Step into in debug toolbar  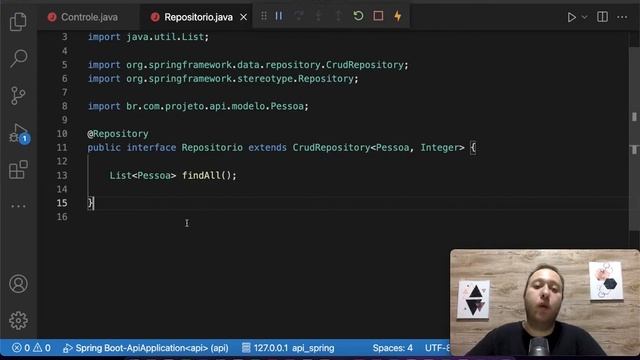[319, 16]
